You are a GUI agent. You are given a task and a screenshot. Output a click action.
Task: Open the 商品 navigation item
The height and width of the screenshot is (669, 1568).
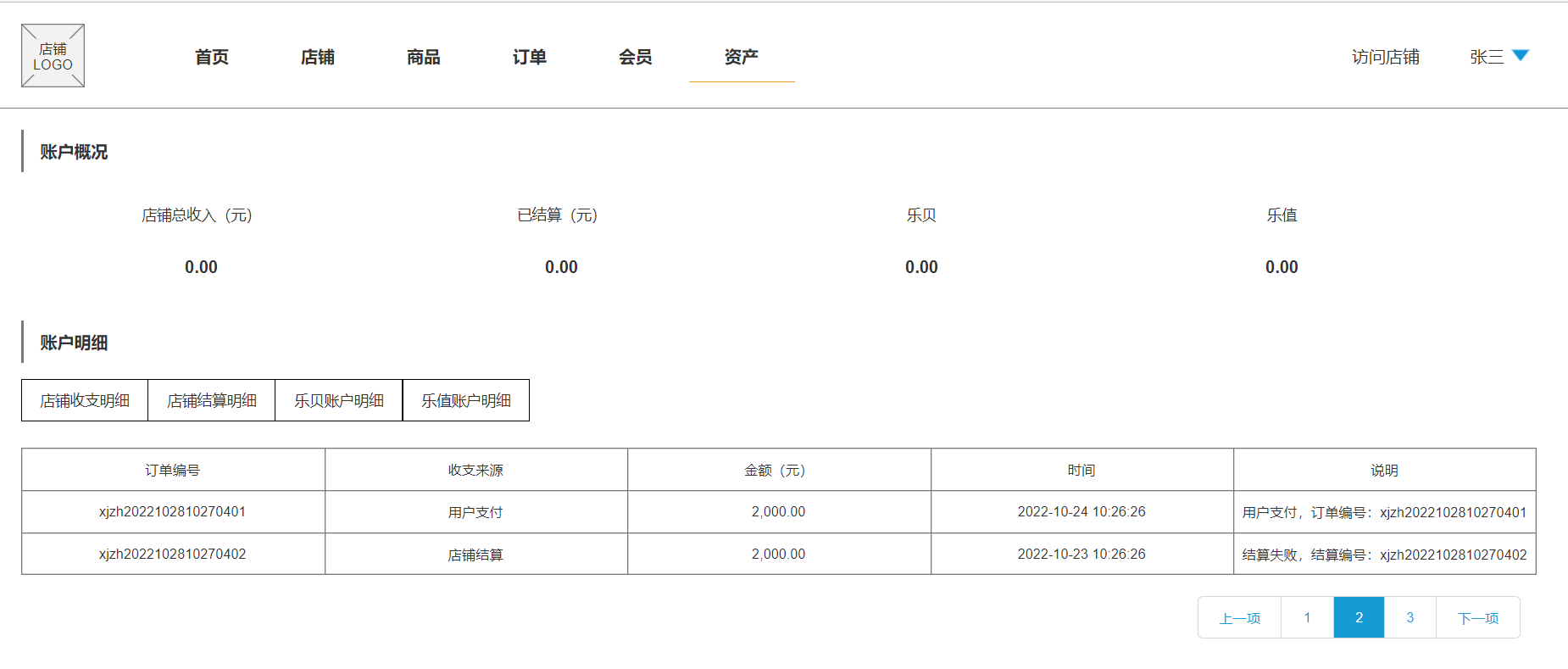pyautogui.click(x=424, y=57)
